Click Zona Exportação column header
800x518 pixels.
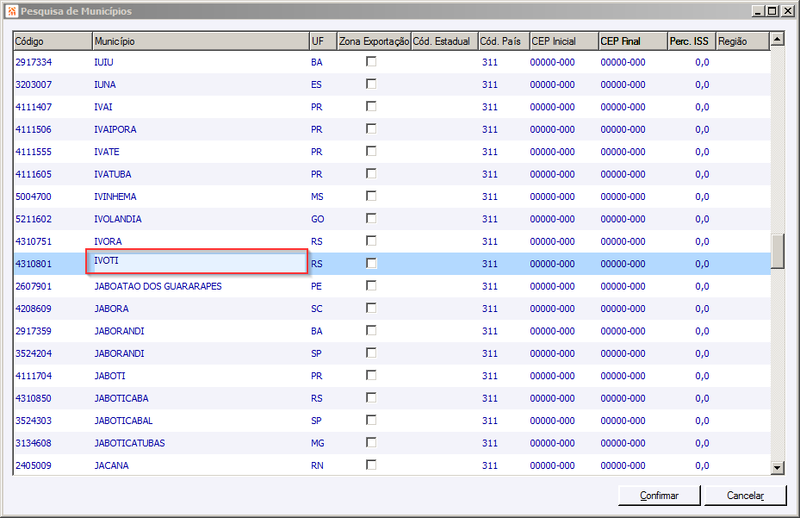tap(374, 41)
